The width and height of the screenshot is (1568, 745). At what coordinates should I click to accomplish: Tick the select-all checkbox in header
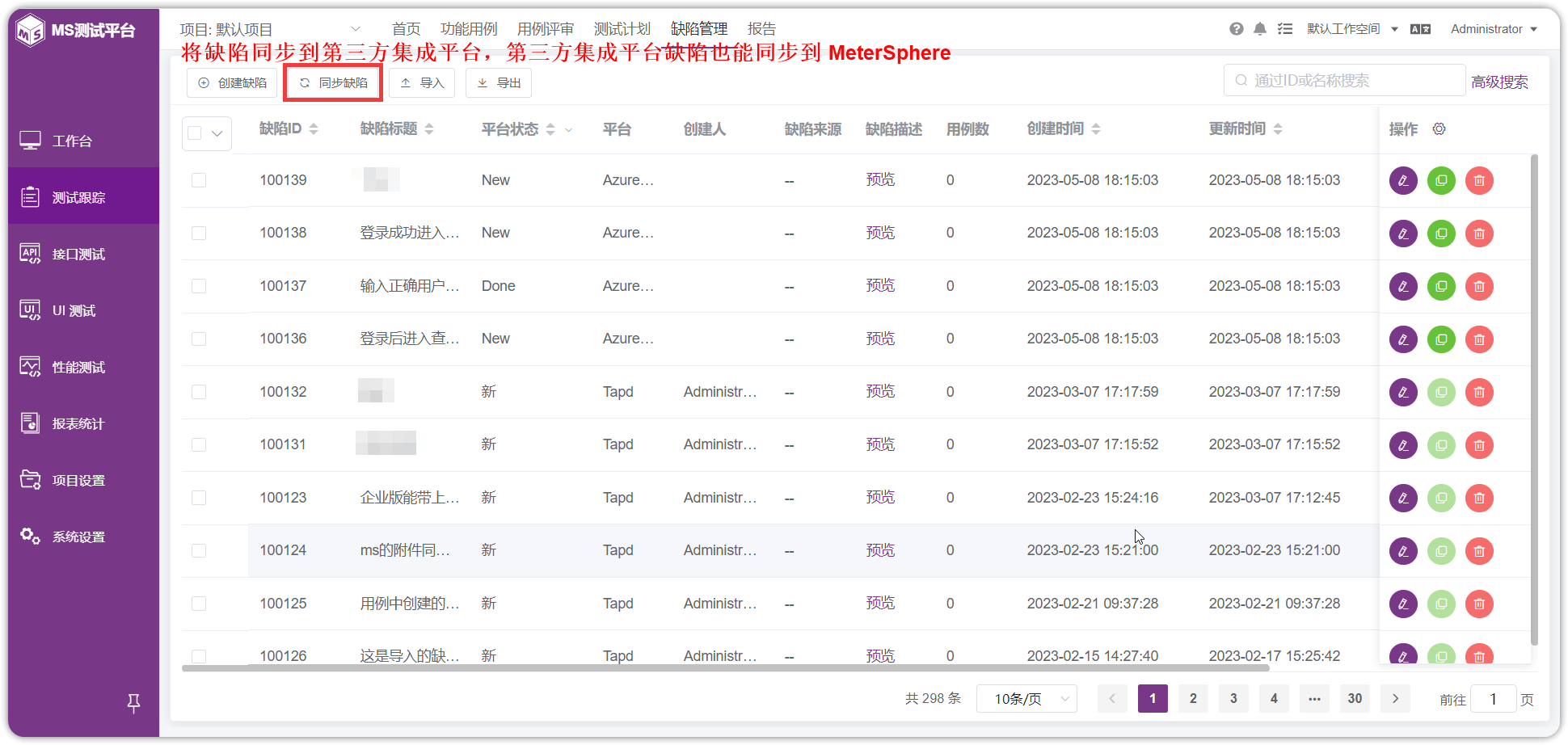195,133
